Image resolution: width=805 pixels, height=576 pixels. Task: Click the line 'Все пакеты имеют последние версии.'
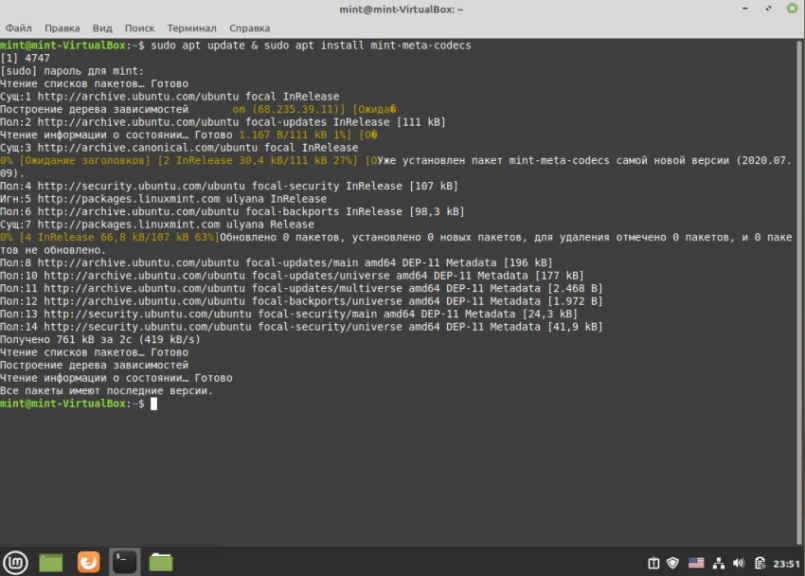tap(106, 391)
